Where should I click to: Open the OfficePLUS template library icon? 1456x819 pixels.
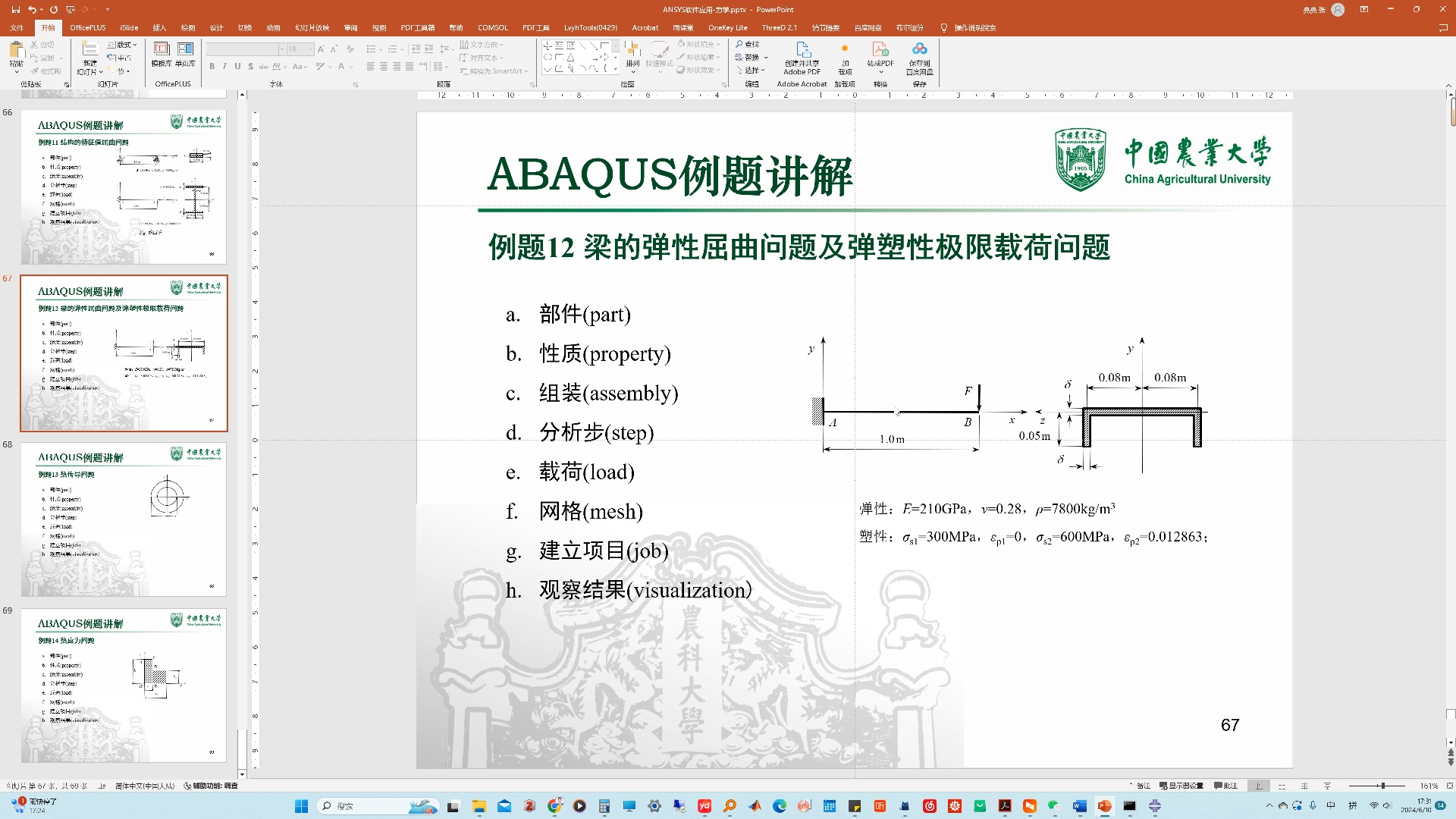[x=162, y=49]
